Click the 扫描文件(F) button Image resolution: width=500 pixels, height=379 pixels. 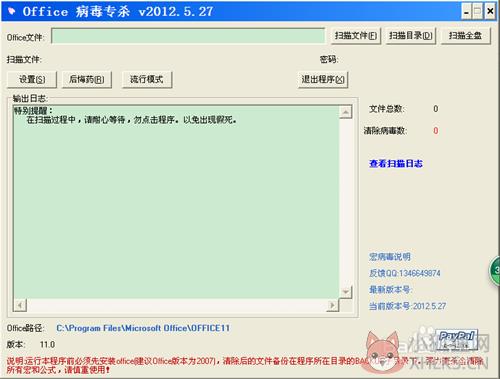point(356,36)
